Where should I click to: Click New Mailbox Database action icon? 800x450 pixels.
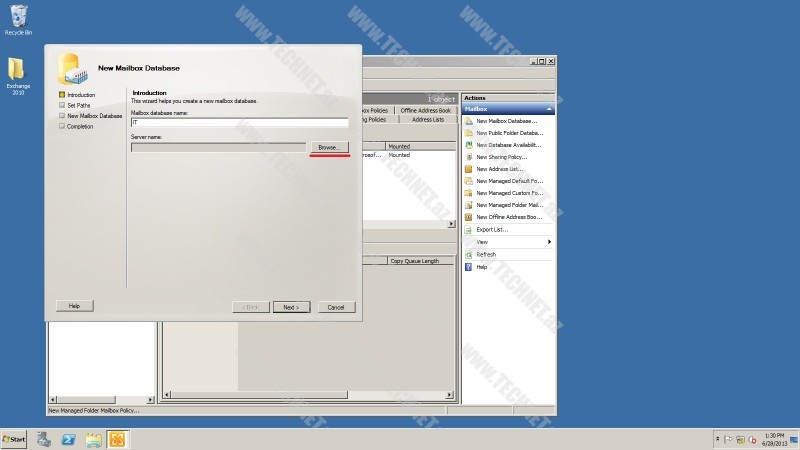click(468, 121)
